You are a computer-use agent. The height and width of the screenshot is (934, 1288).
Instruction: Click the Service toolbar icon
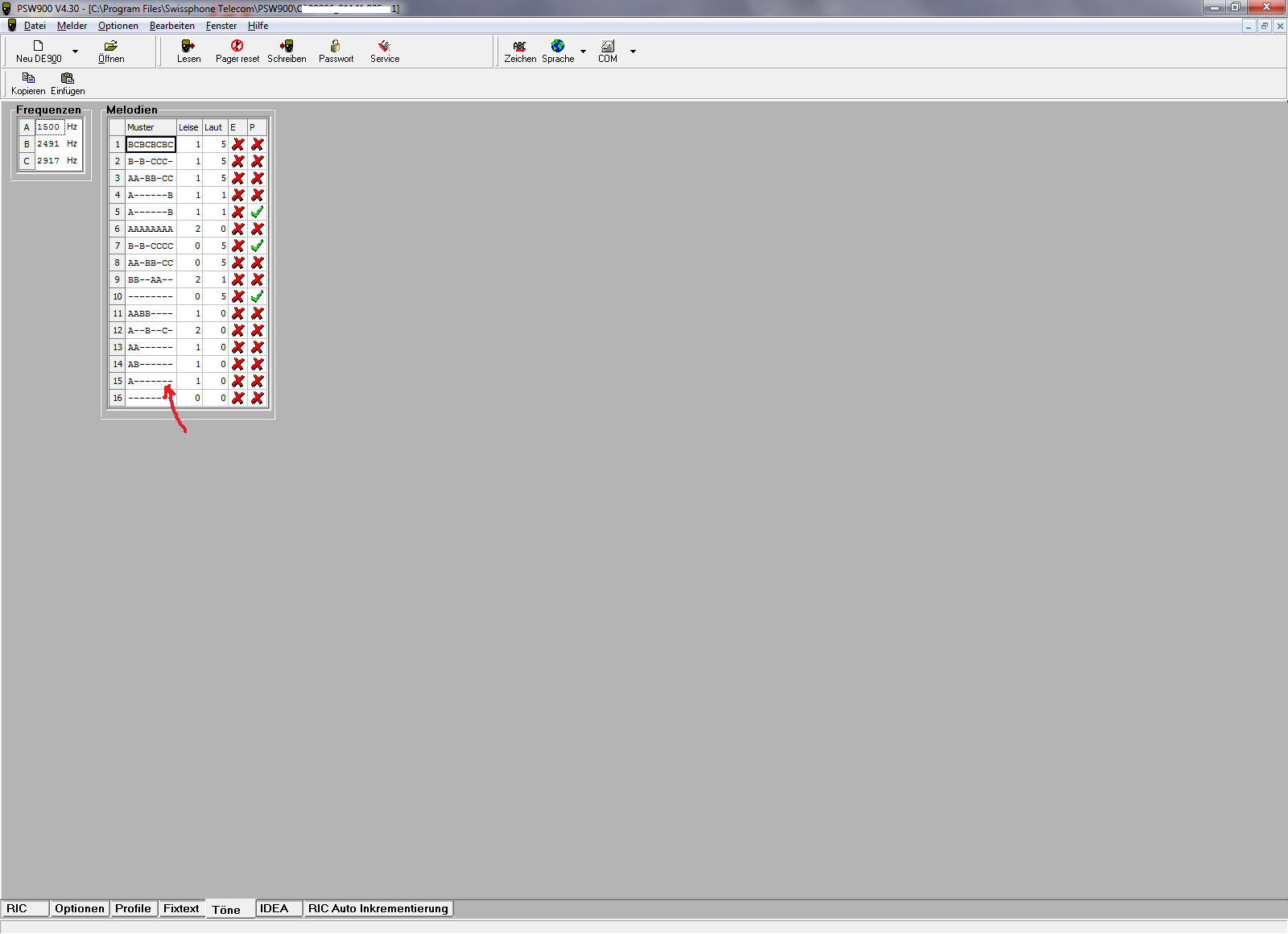385,47
